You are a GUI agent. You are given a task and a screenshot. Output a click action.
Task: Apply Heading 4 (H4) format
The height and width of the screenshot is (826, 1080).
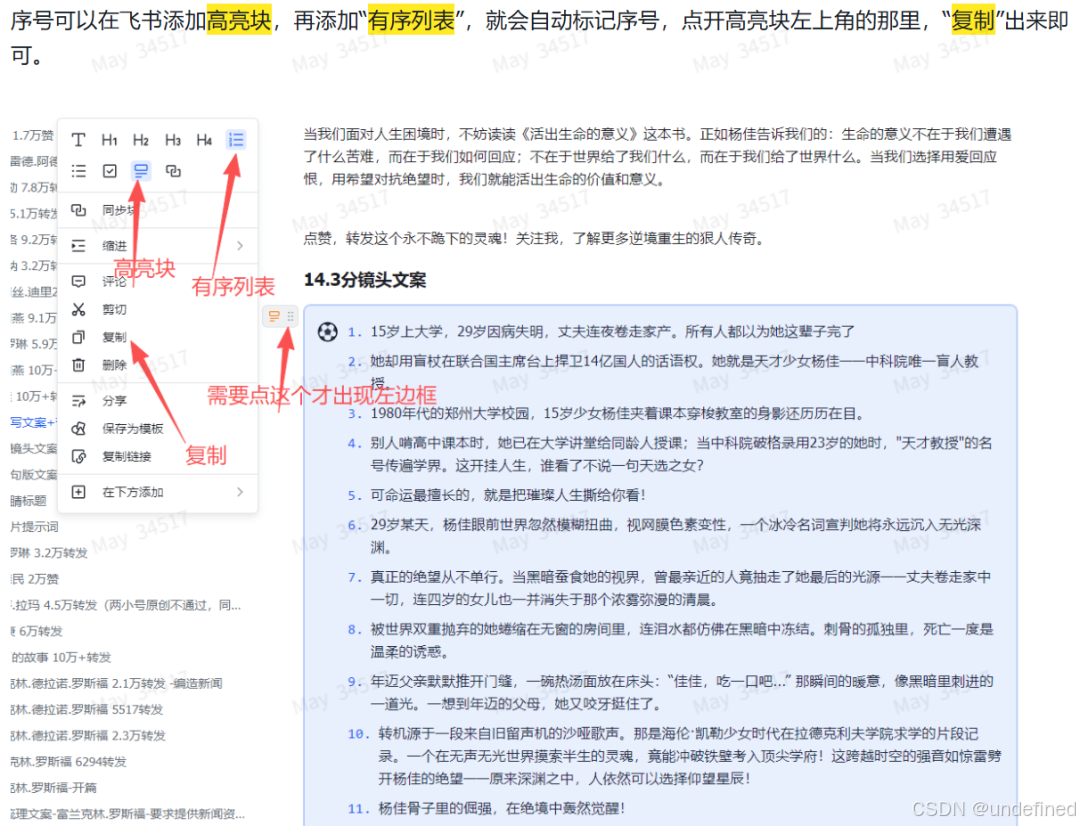point(205,140)
